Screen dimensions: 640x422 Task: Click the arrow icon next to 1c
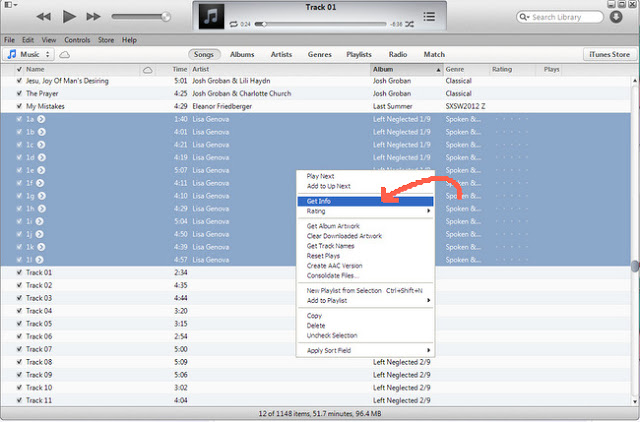click(x=41, y=145)
